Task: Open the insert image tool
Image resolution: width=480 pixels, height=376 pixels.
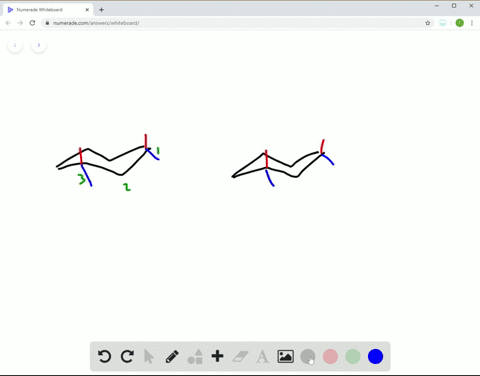Action: 286,356
